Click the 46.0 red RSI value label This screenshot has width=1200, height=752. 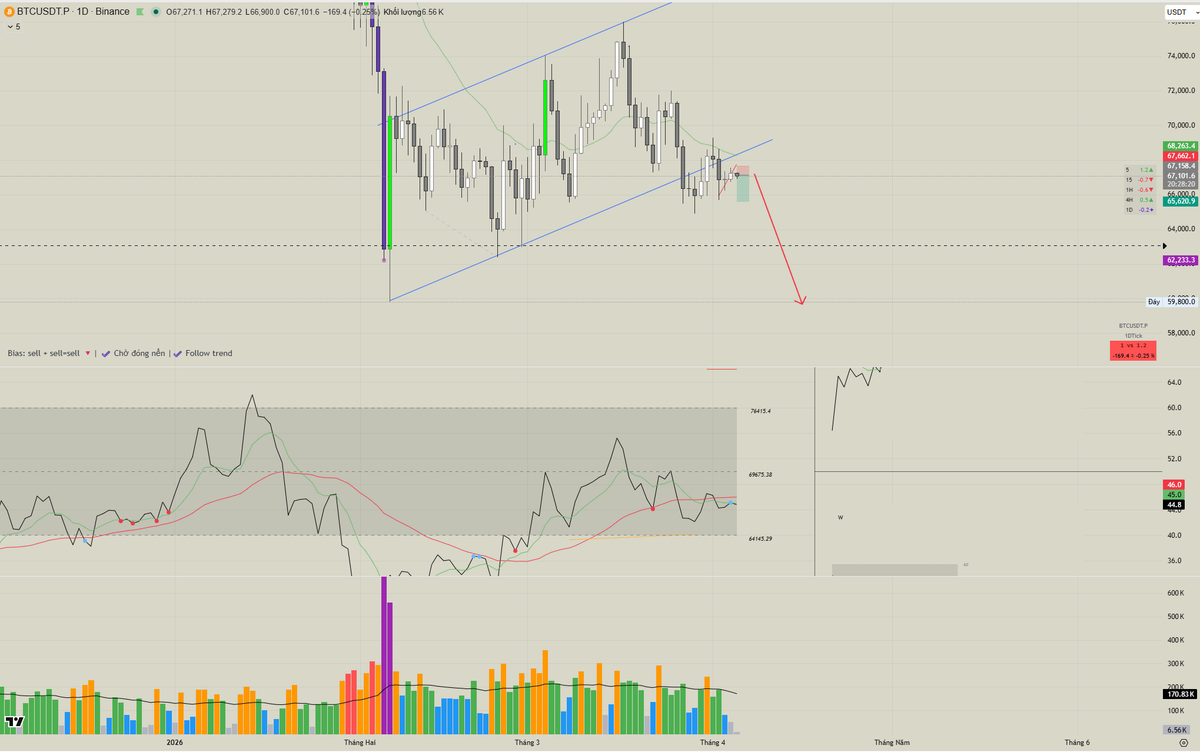(1174, 484)
